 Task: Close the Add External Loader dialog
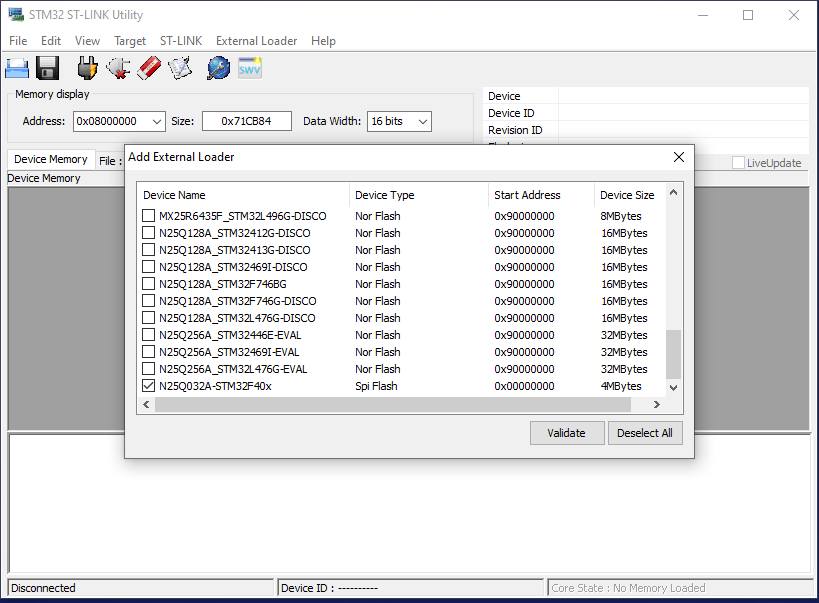click(678, 157)
